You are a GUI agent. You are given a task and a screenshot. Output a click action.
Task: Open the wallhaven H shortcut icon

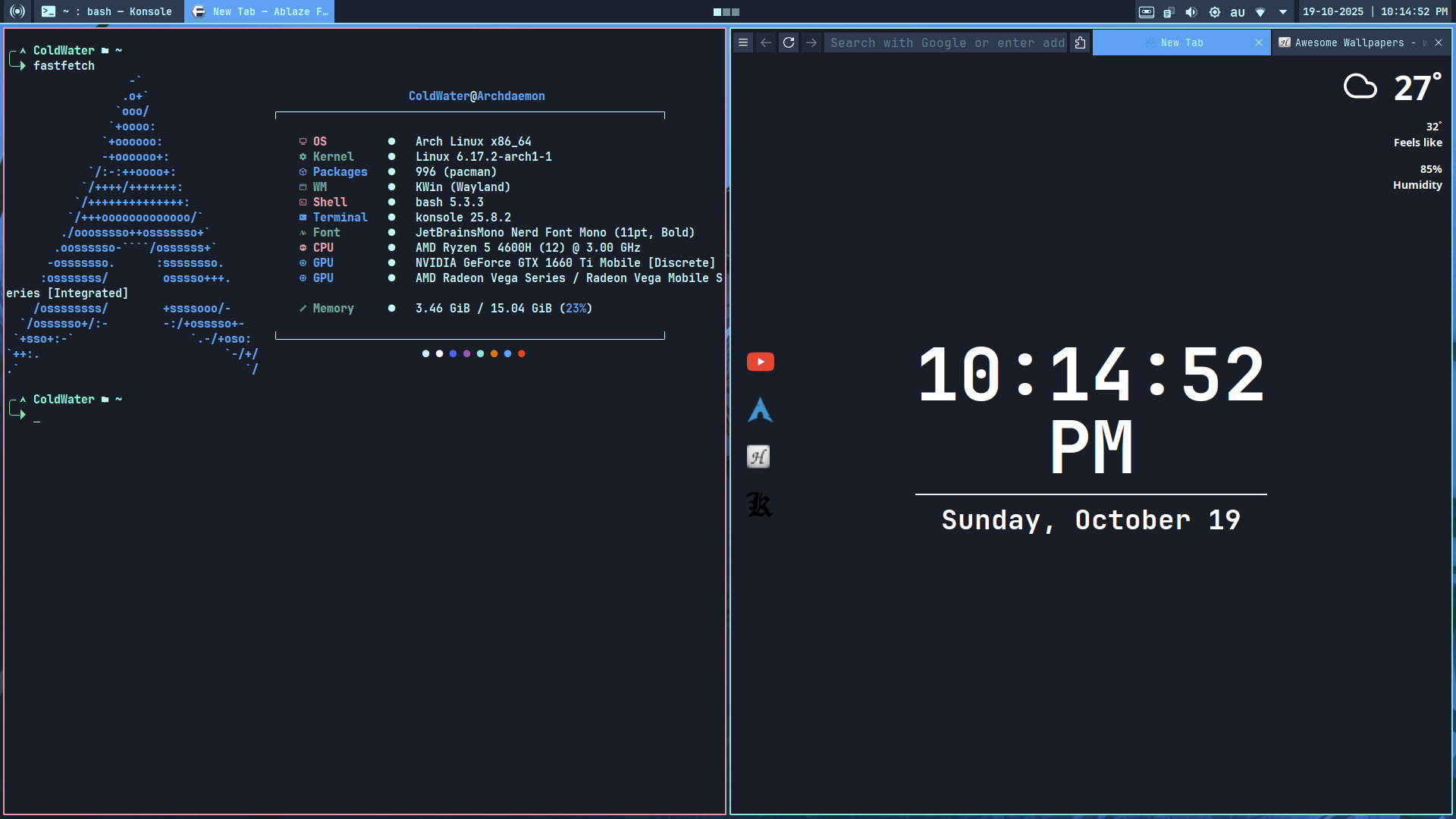tap(758, 457)
